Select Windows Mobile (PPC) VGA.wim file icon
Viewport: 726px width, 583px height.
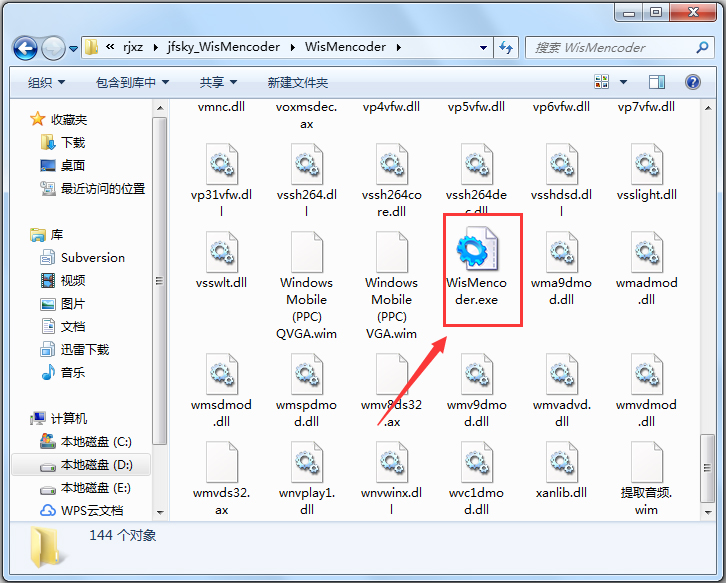[392, 252]
